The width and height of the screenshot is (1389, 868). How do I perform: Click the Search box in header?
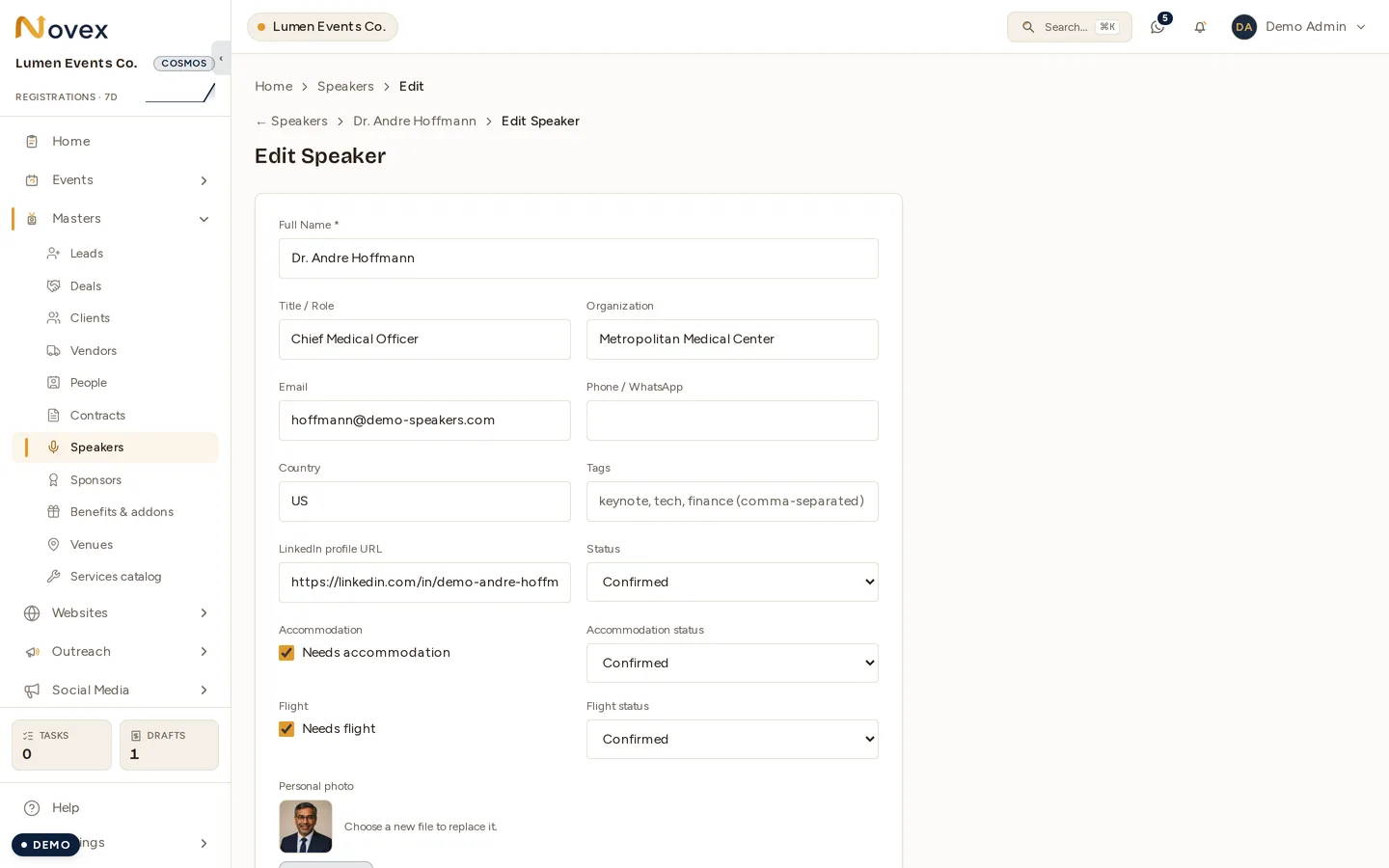tap(1070, 27)
